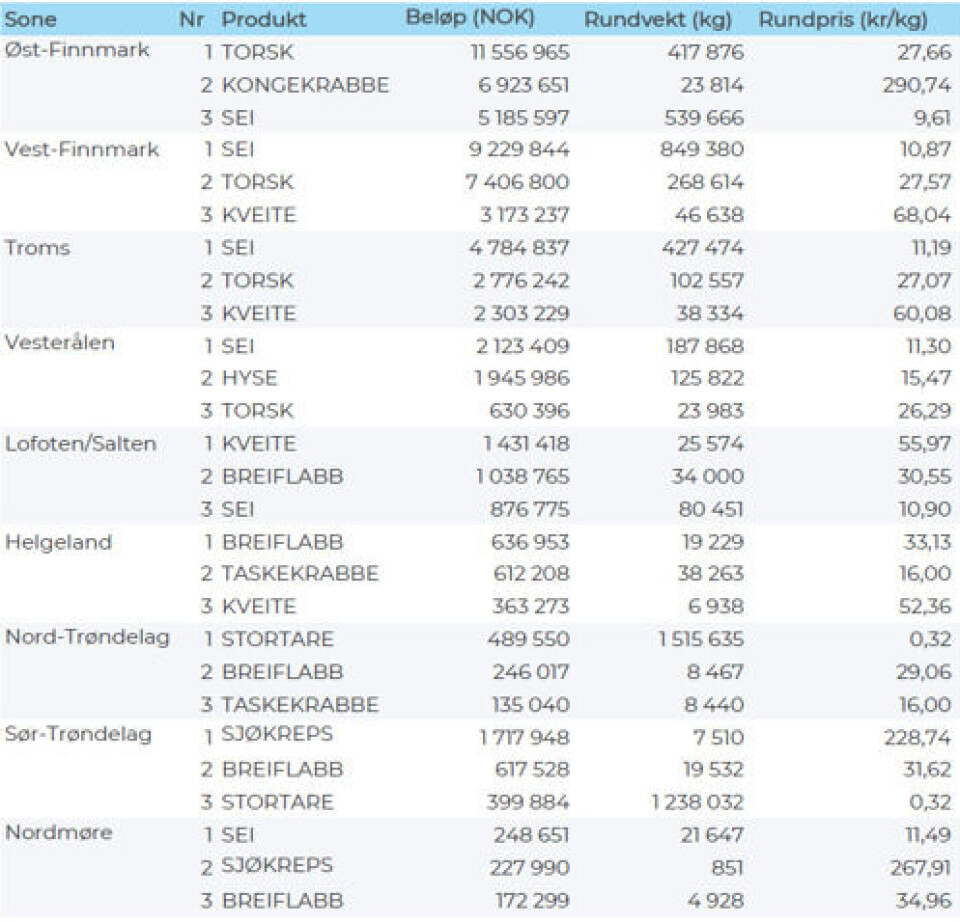960x922 pixels.
Task: Select the KONGEKRABBE product cell
Action: click(305, 85)
